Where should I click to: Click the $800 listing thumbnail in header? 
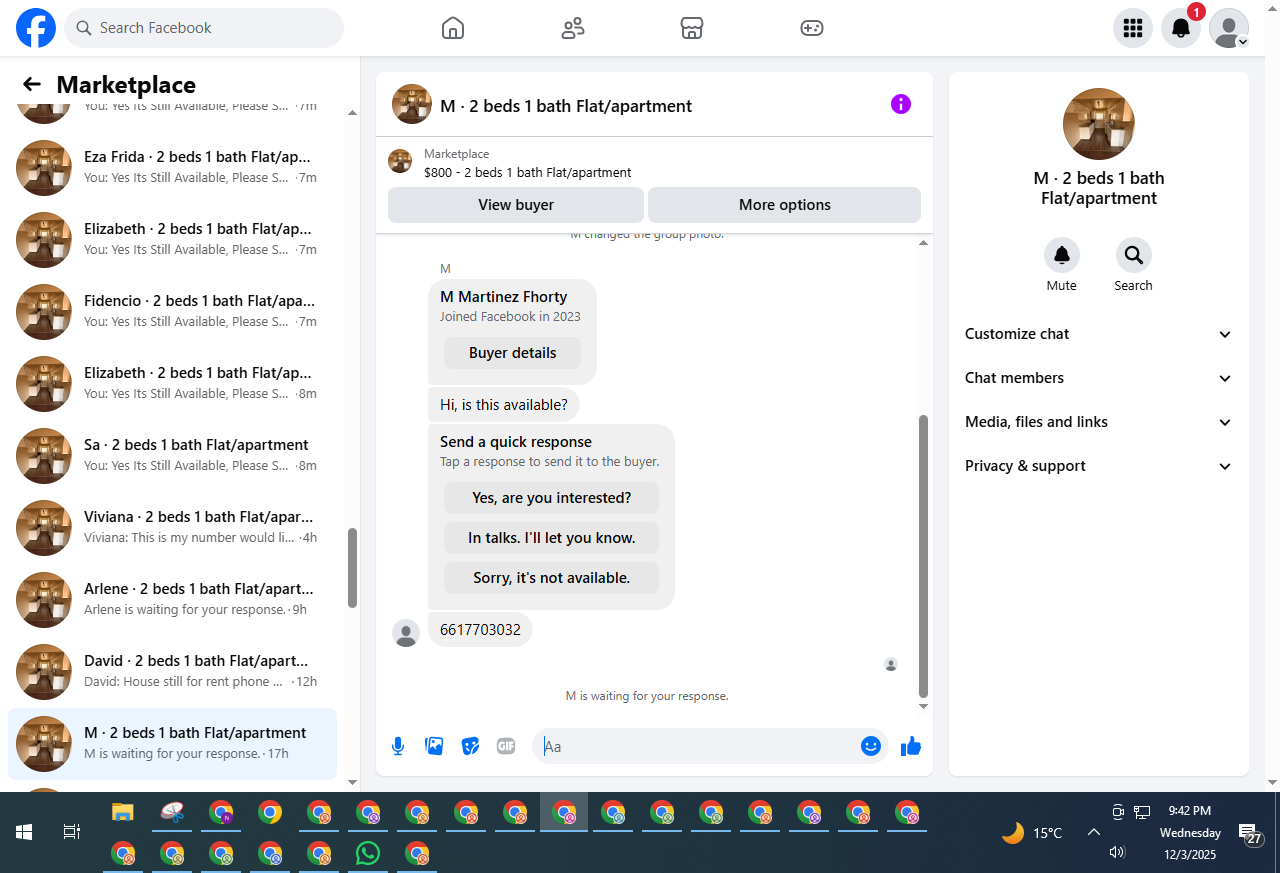pyautogui.click(x=400, y=161)
